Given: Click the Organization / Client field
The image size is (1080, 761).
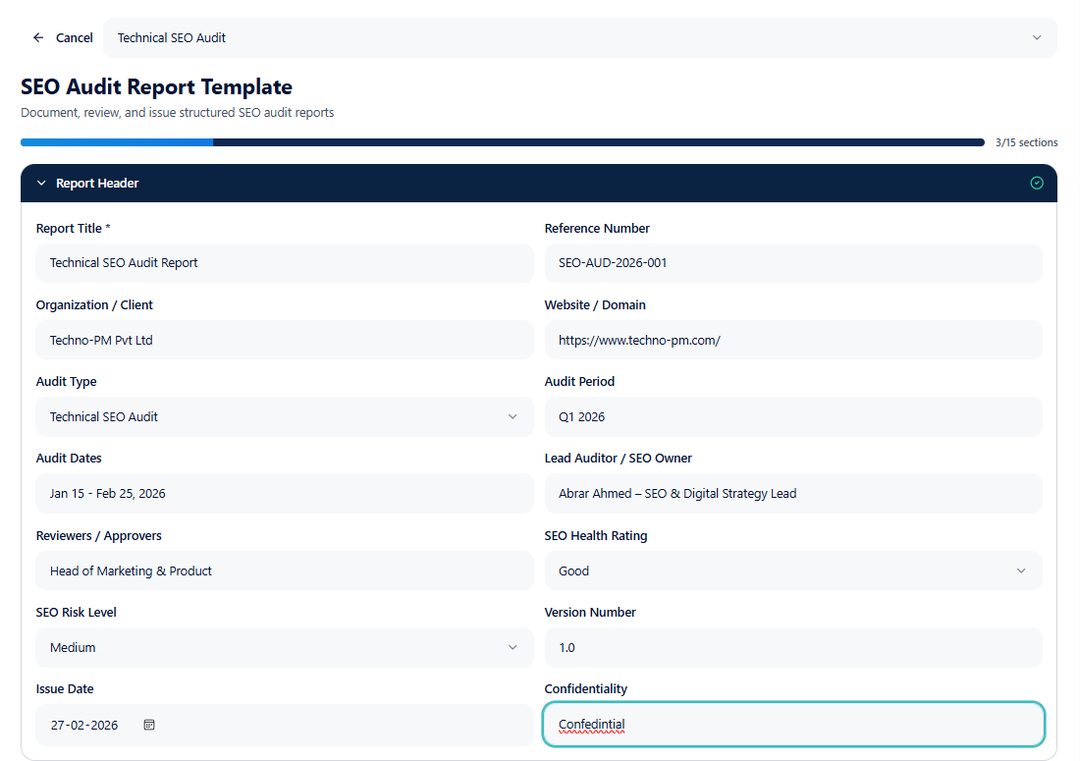Looking at the screenshot, I should [x=284, y=340].
